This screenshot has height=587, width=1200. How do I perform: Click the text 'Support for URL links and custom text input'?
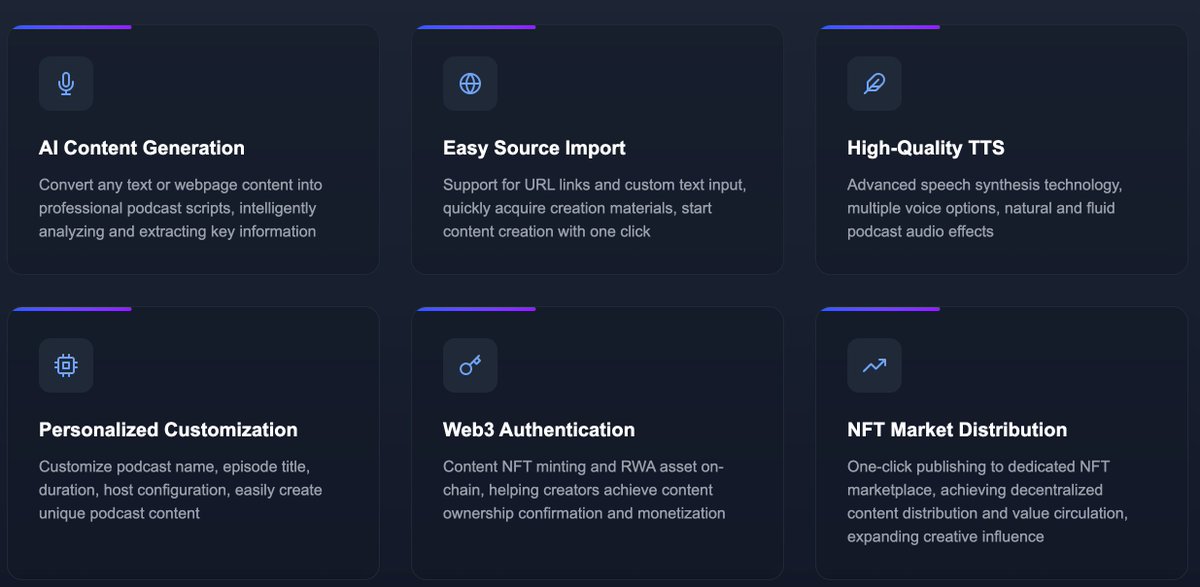click(594, 185)
